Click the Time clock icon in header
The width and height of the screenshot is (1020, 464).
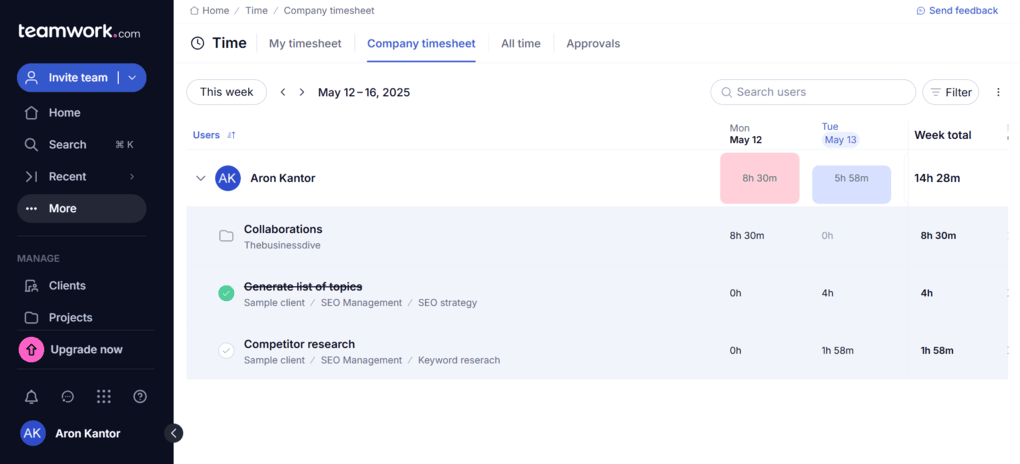pos(197,44)
